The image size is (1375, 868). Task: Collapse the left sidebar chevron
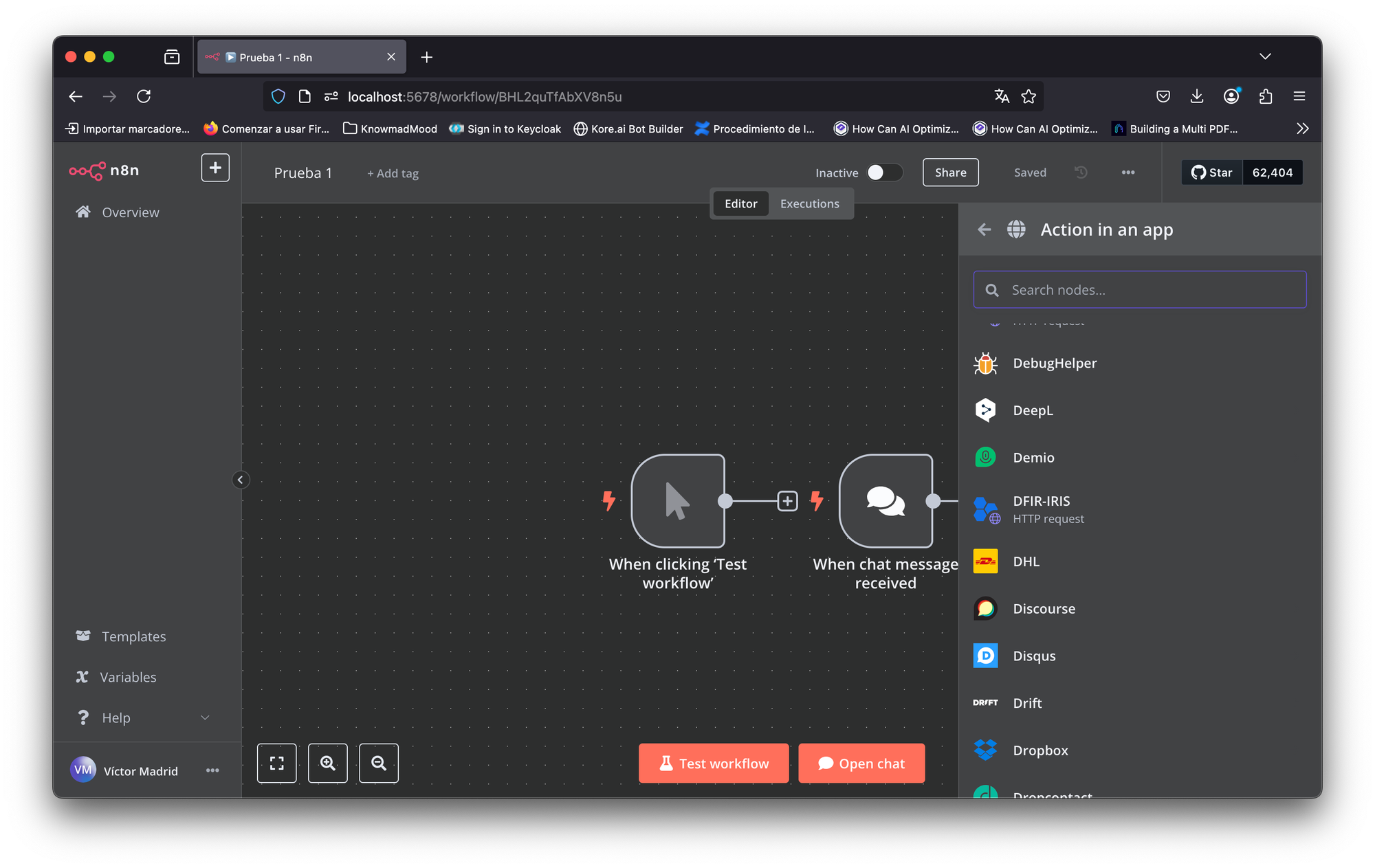[x=240, y=480]
